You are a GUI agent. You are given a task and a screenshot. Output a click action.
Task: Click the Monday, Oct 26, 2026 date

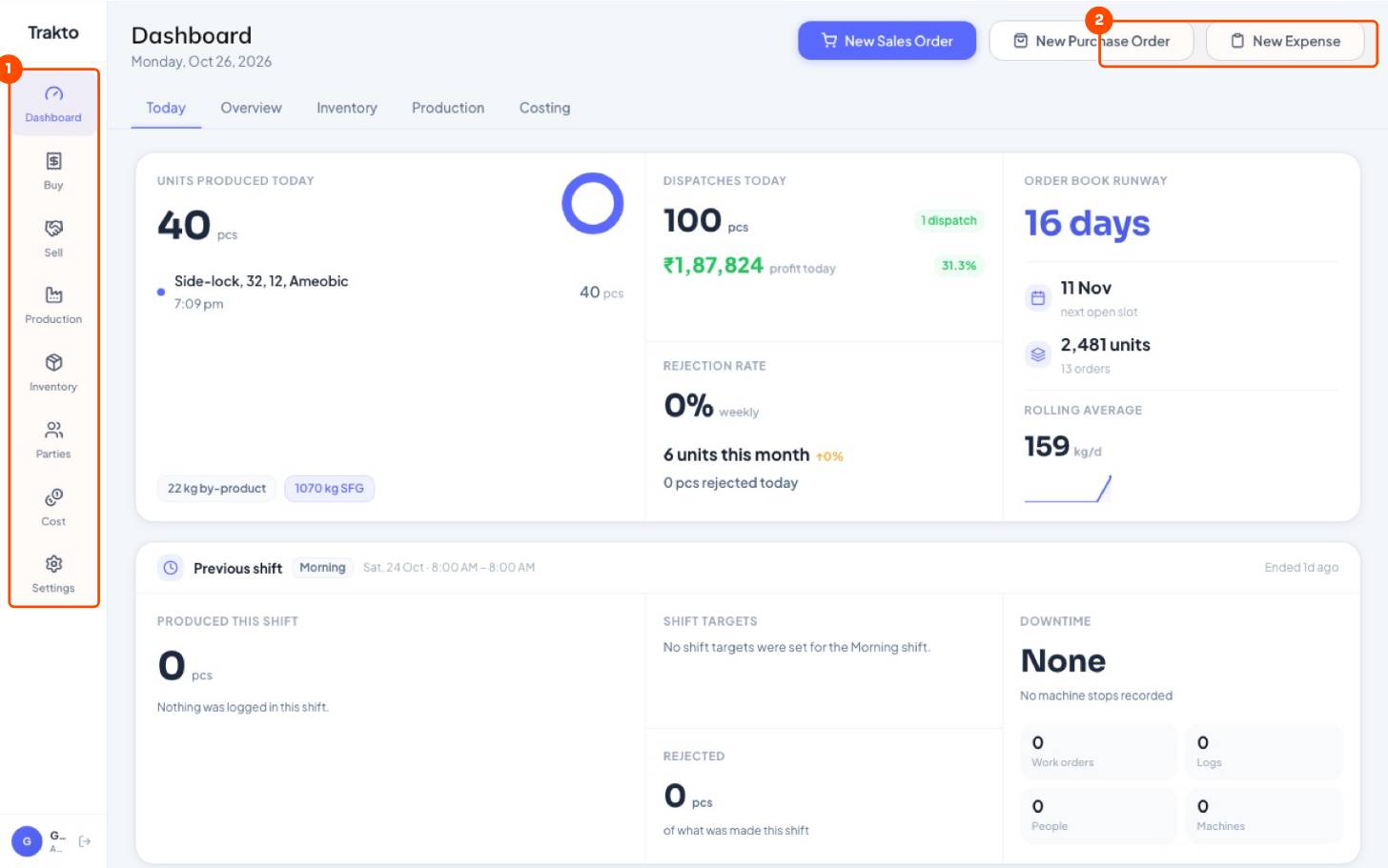tap(201, 62)
